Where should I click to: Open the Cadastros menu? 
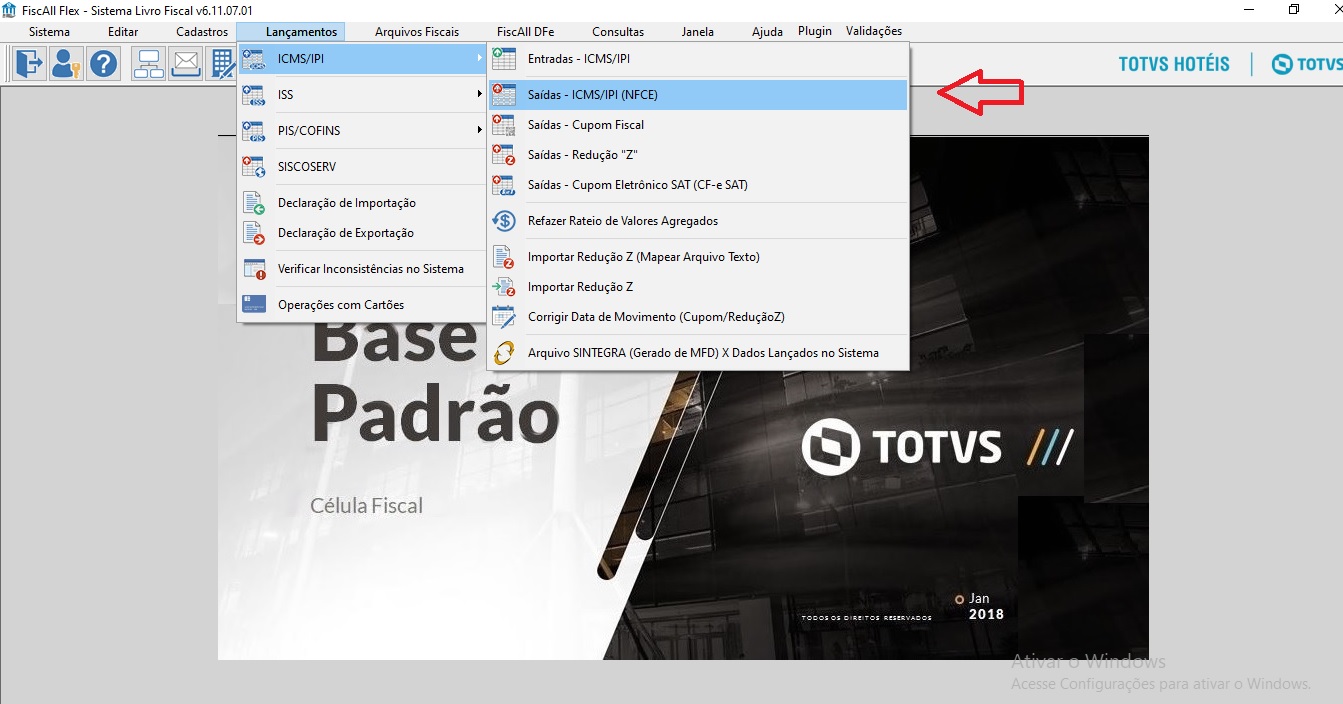click(x=202, y=32)
